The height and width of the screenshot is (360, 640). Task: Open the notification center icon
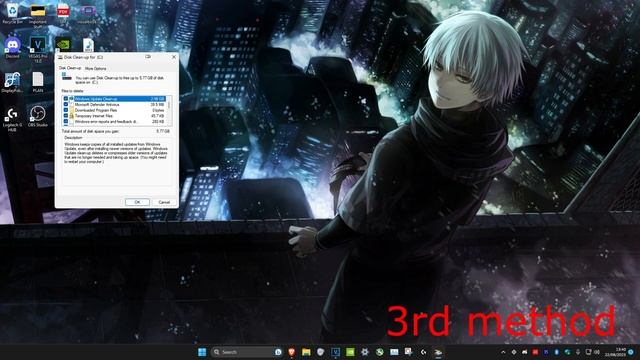(631, 352)
